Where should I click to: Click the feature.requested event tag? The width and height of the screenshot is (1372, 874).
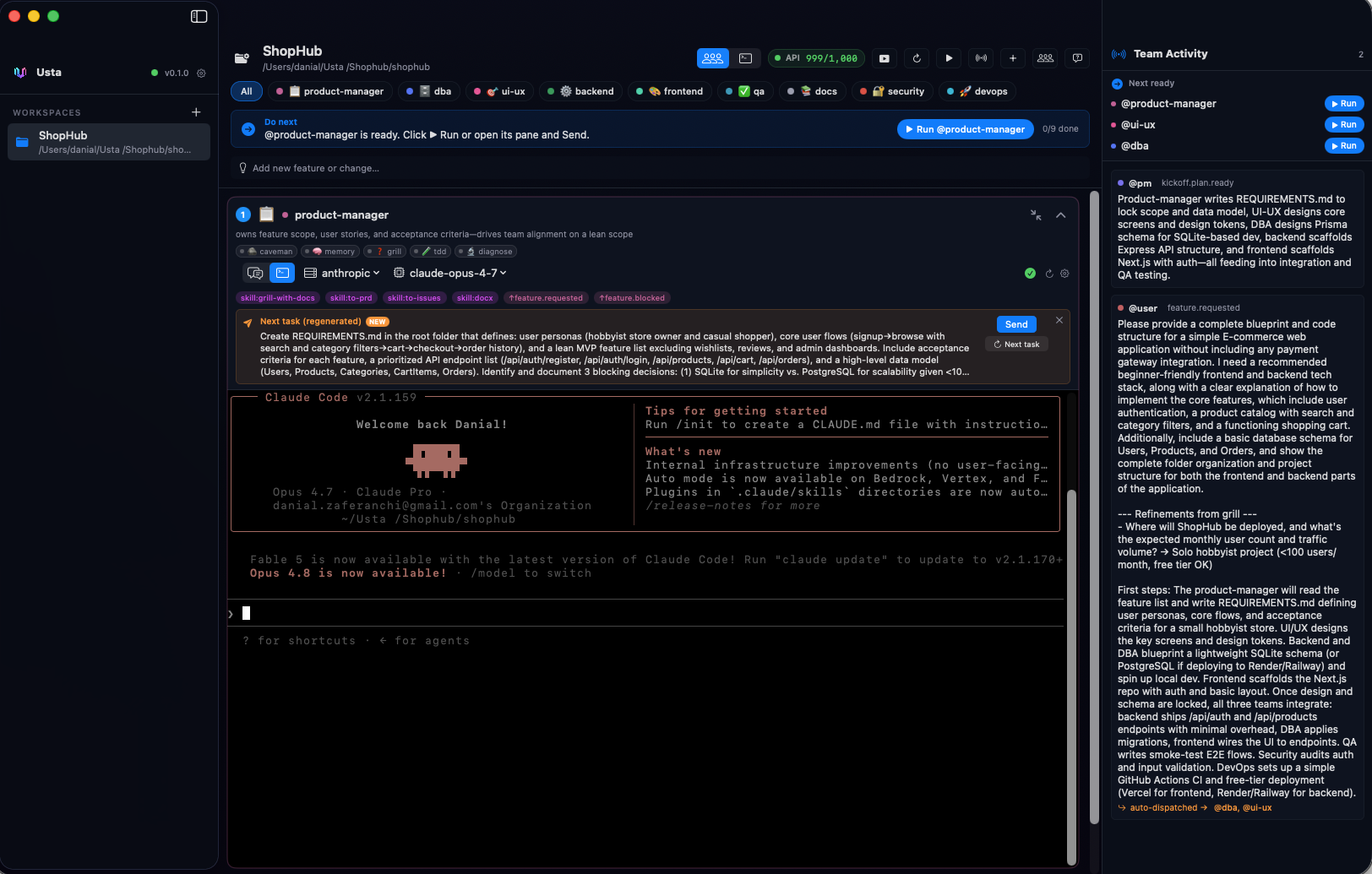click(546, 298)
